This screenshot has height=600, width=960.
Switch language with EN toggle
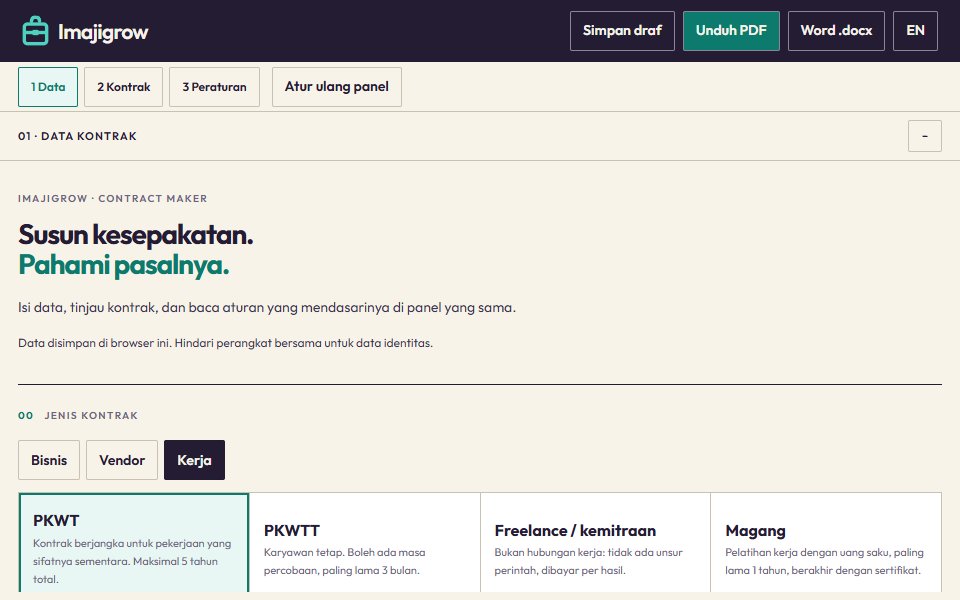point(915,31)
